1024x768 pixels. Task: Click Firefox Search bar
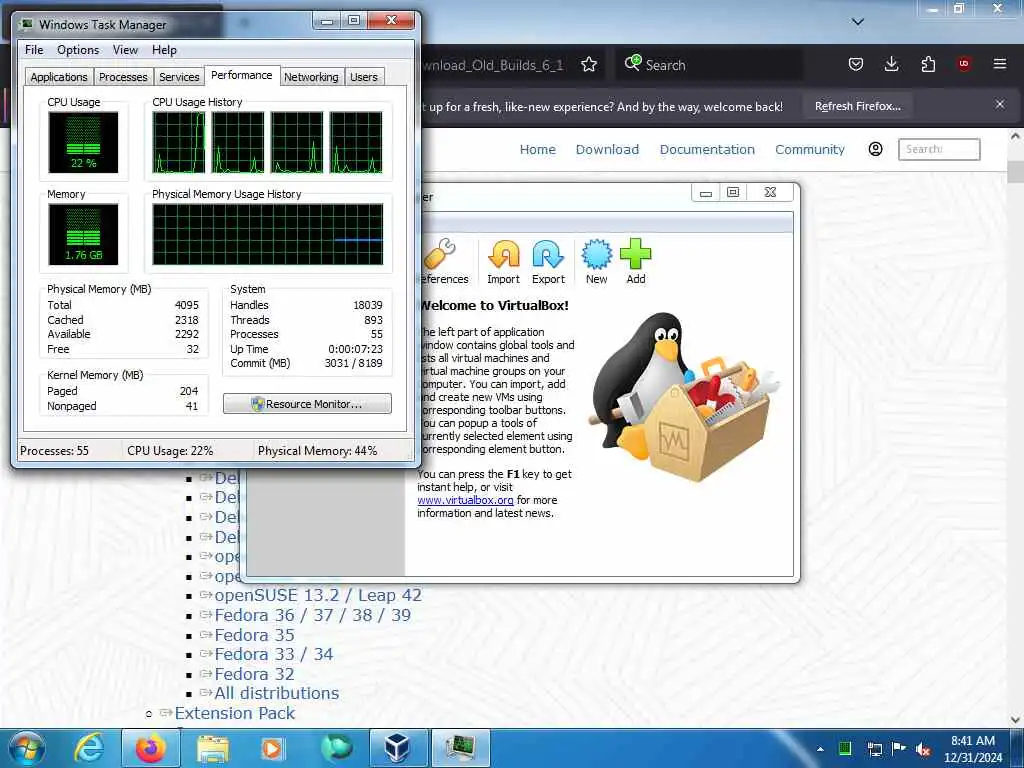coord(709,65)
